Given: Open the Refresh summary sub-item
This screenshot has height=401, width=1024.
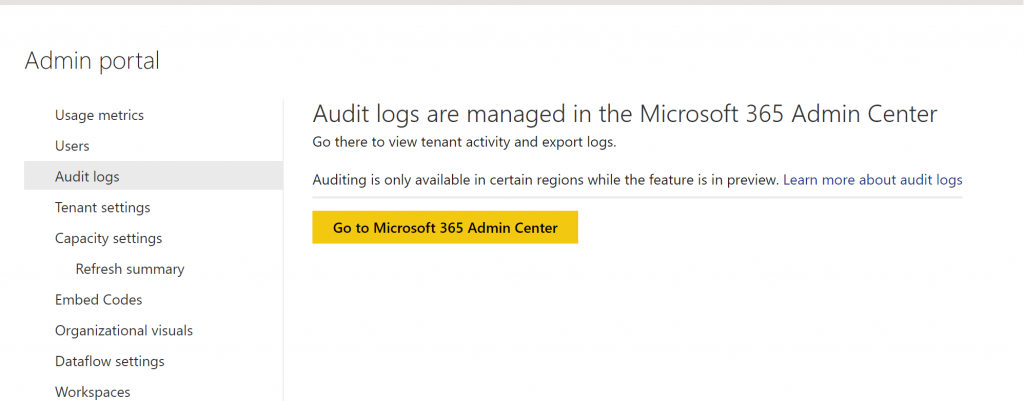Looking at the screenshot, I should pos(130,269).
